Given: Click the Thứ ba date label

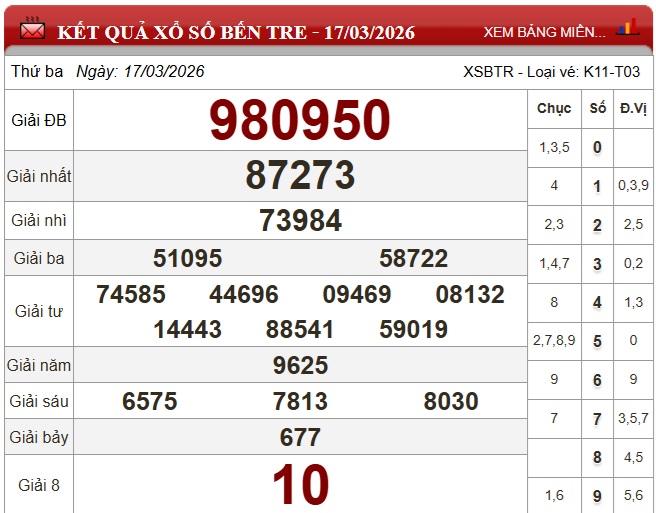Looking at the screenshot, I should click(37, 72).
